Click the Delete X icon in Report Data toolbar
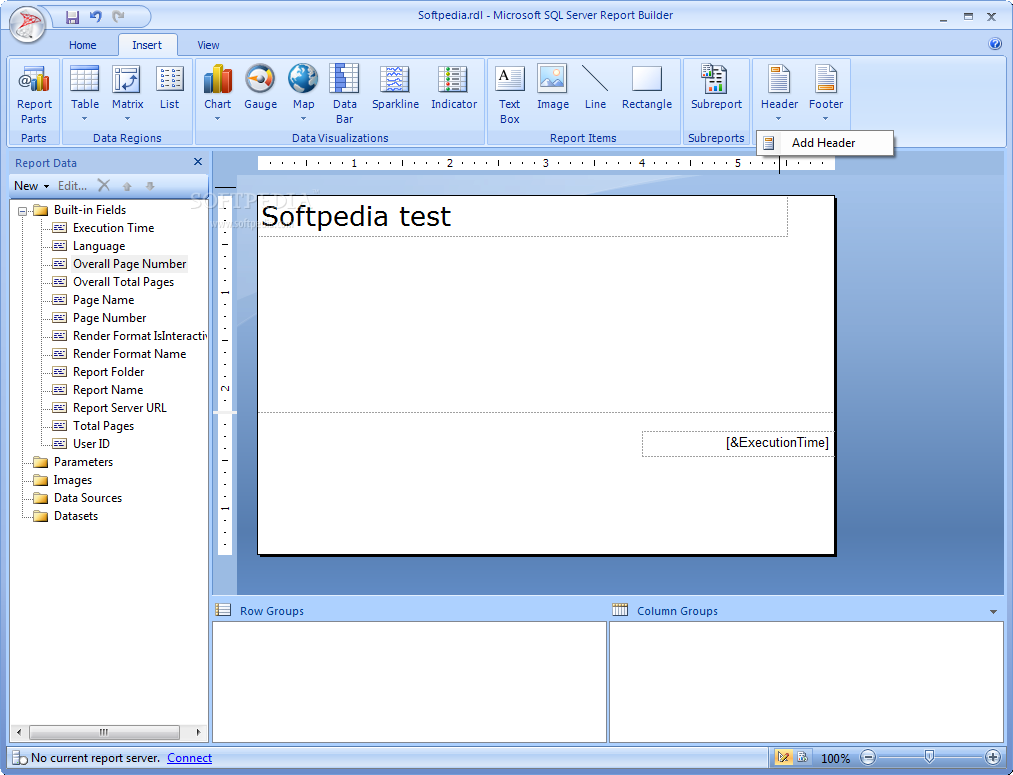The height and width of the screenshot is (775, 1013). pyautogui.click(x=103, y=185)
